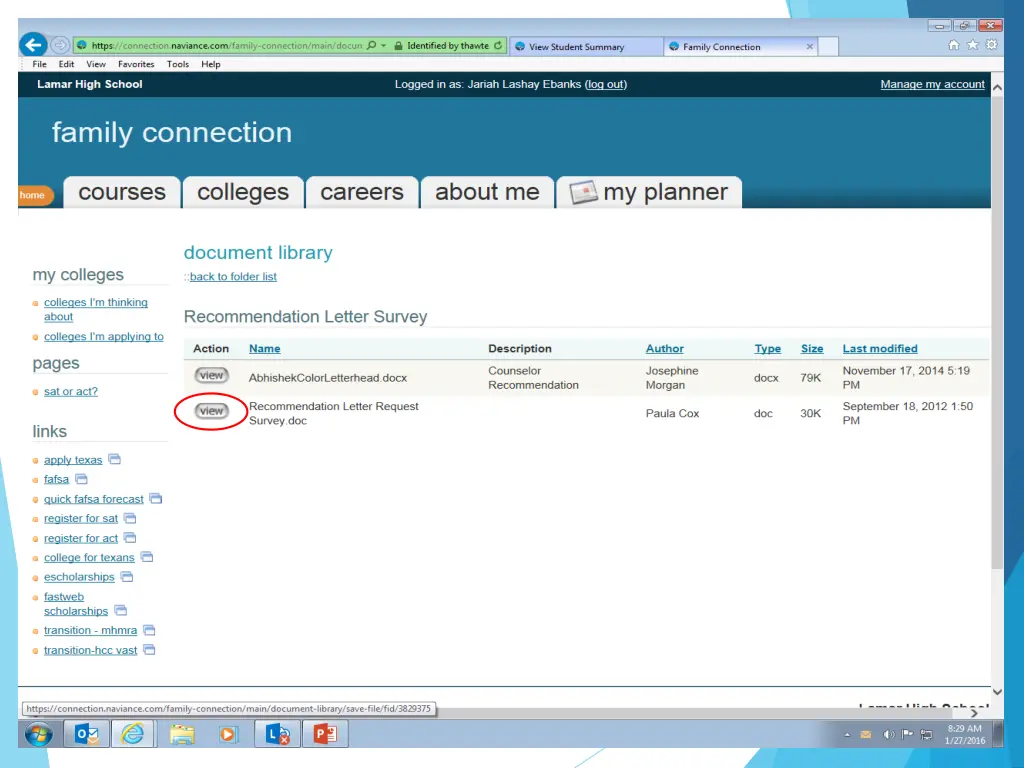Click the volume speaker icon in system tray
This screenshot has width=1024, height=768.
coord(889,735)
